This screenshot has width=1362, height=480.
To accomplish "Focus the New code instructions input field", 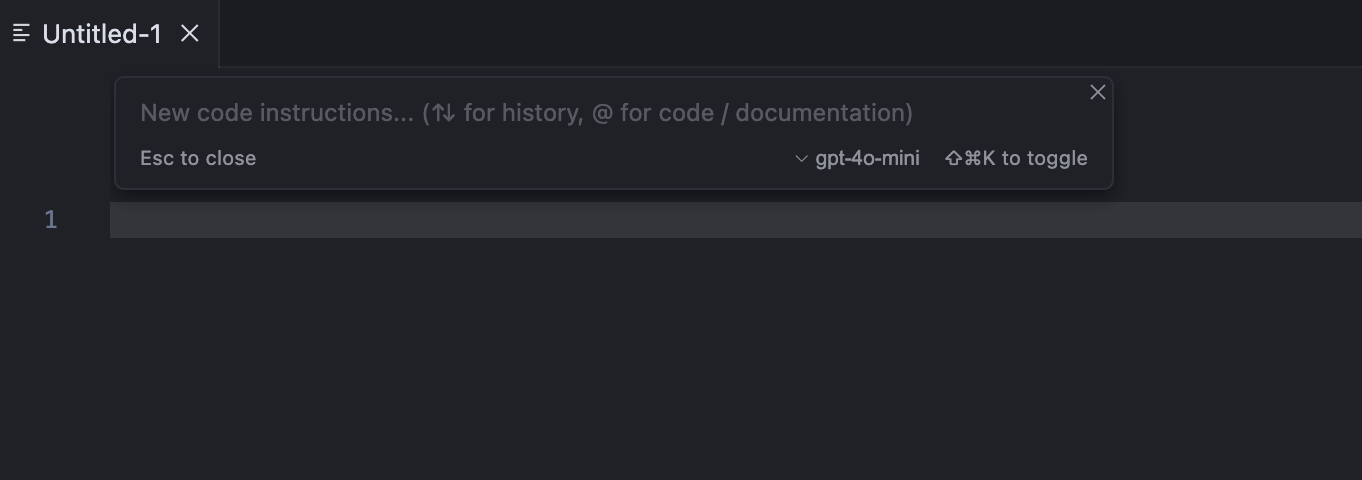I will [x=610, y=113].
